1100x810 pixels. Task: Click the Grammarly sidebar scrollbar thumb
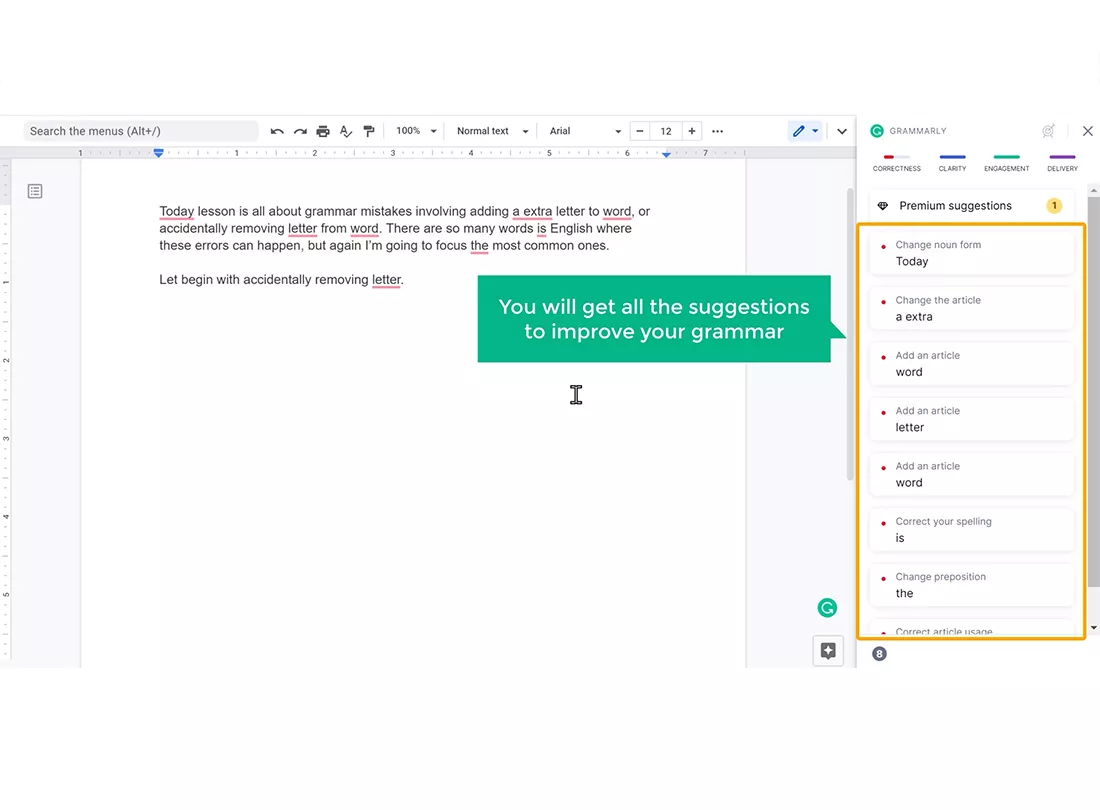coord(1094,392)
